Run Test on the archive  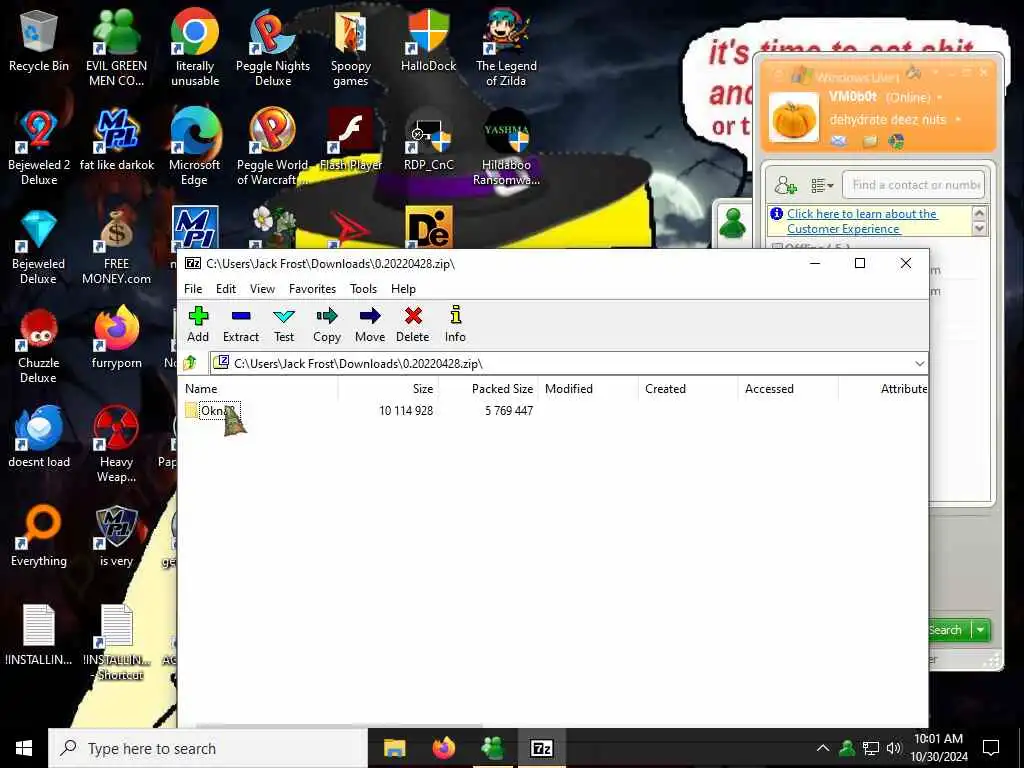pyautogui.click(x=283, y=325)
